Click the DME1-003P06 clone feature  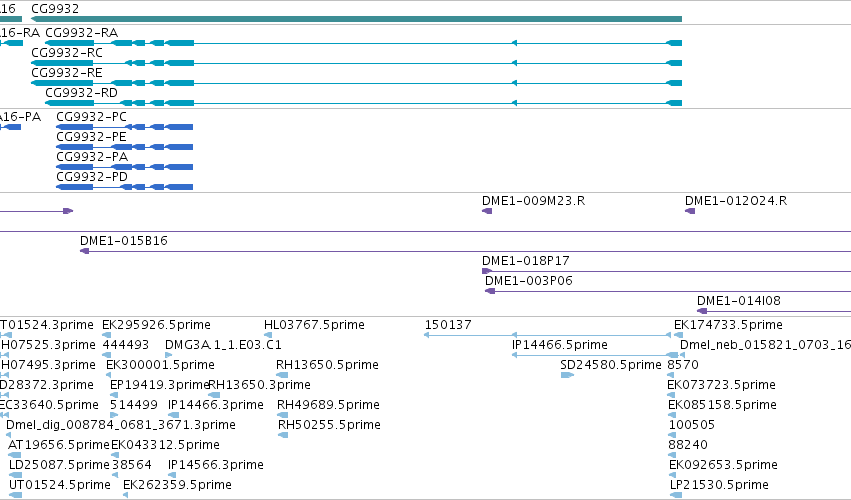pos(668,292)
